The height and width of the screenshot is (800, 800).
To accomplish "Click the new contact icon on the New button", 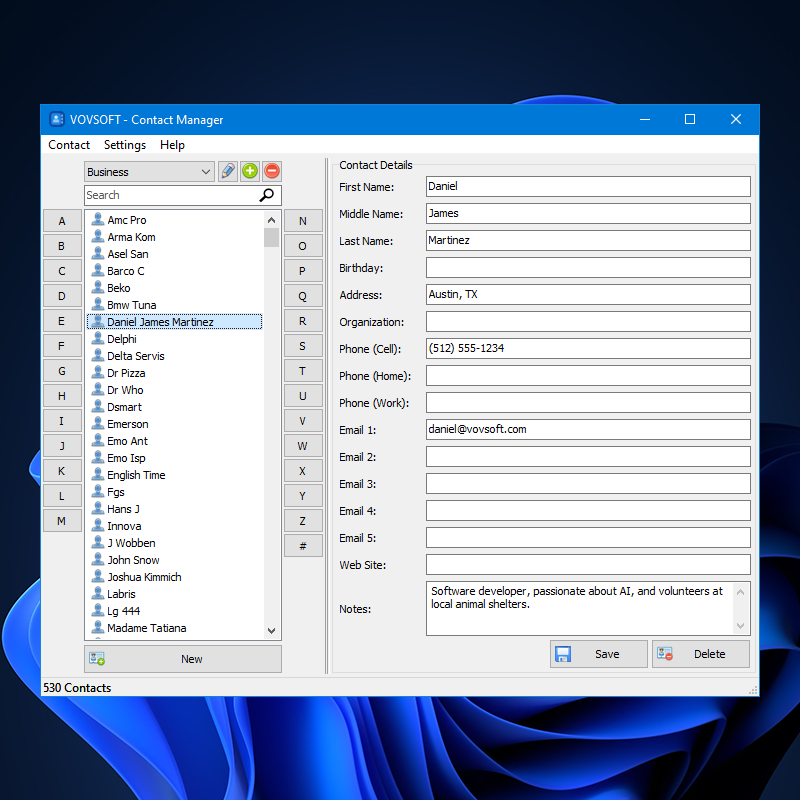I will pos(97,659).
